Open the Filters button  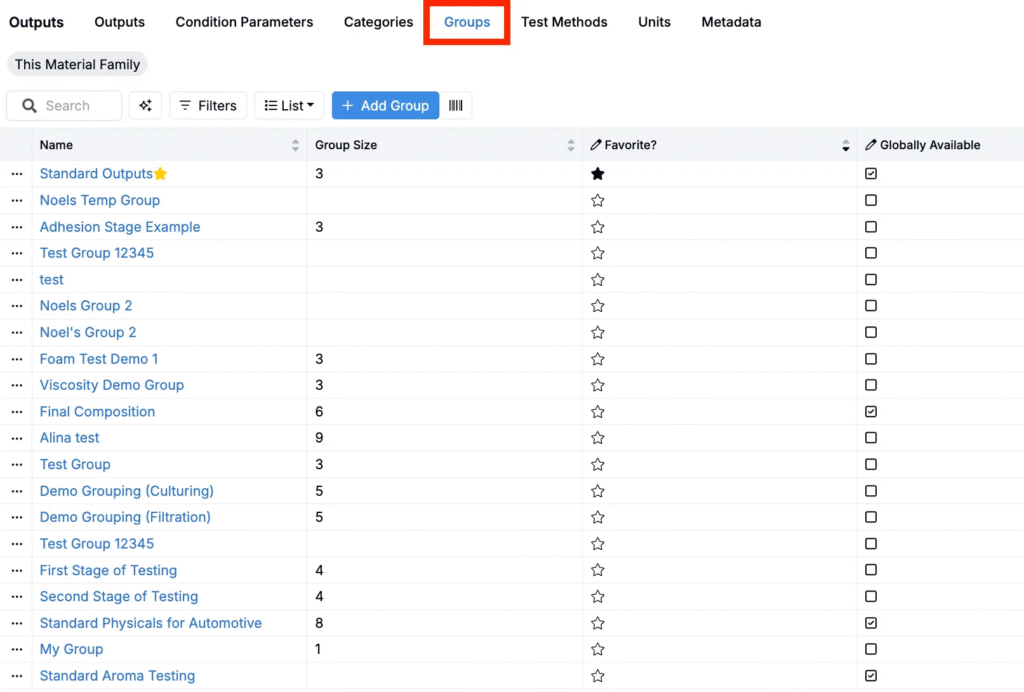click(x=208, y=105)
